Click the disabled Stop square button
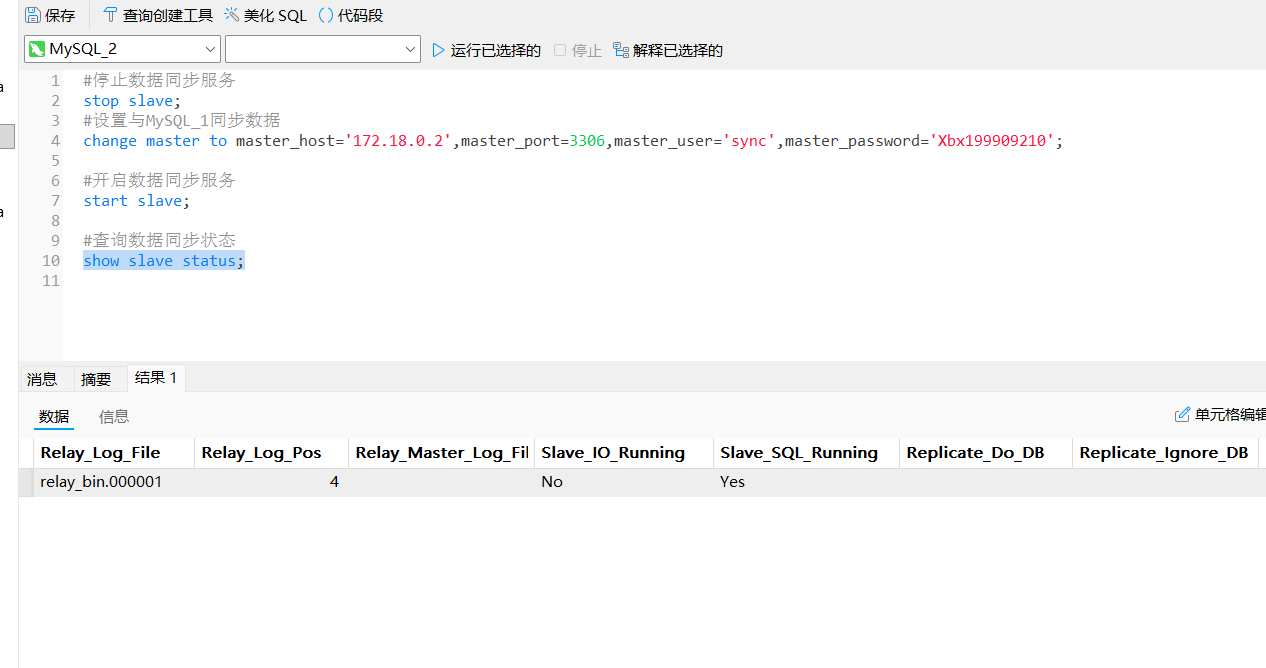Viewport: 1266px width, 668px height. (x=560, y=50)
